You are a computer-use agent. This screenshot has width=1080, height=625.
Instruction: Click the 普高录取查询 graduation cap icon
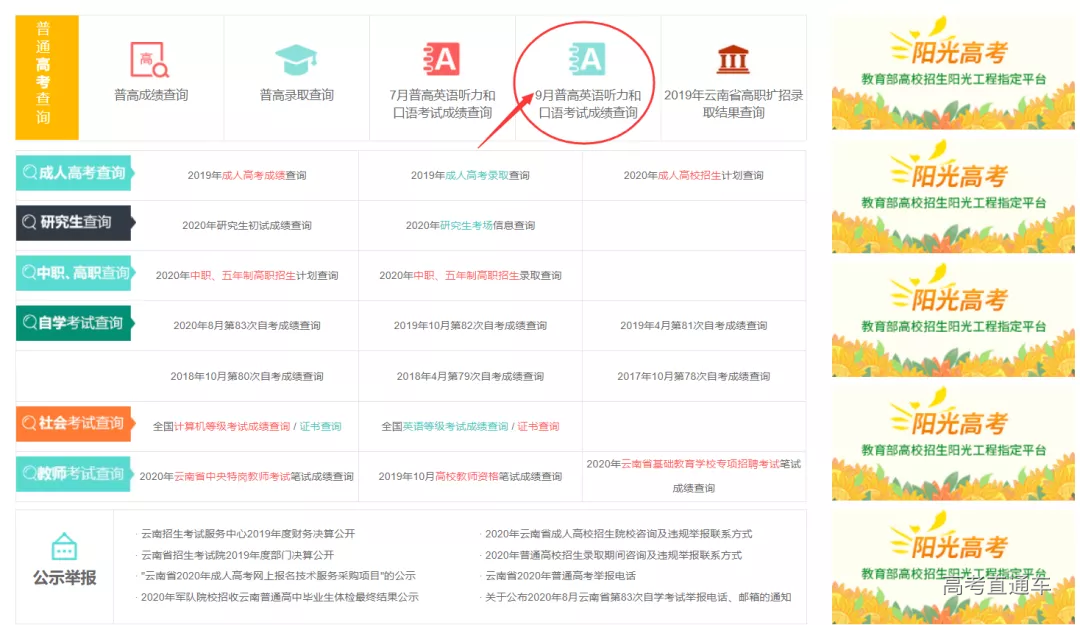click(296, 61)
